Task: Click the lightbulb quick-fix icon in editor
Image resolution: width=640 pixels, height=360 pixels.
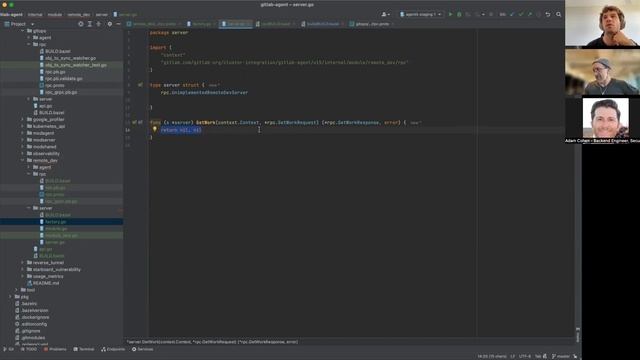Action: [x=155, y=129]
